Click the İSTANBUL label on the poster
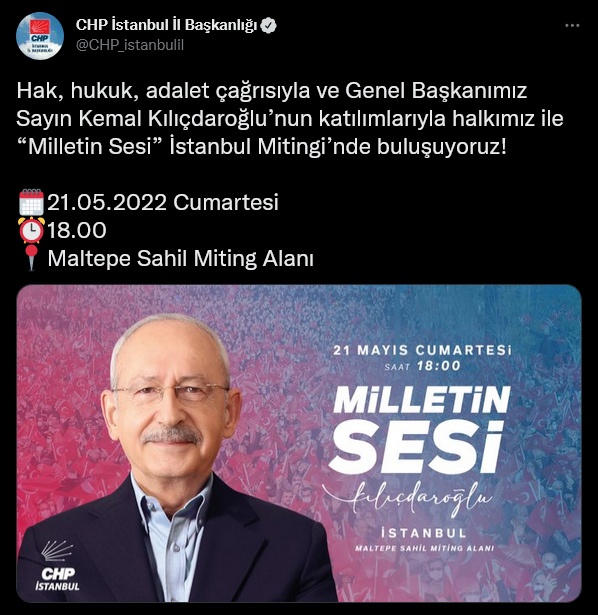 tap(424, 533)
